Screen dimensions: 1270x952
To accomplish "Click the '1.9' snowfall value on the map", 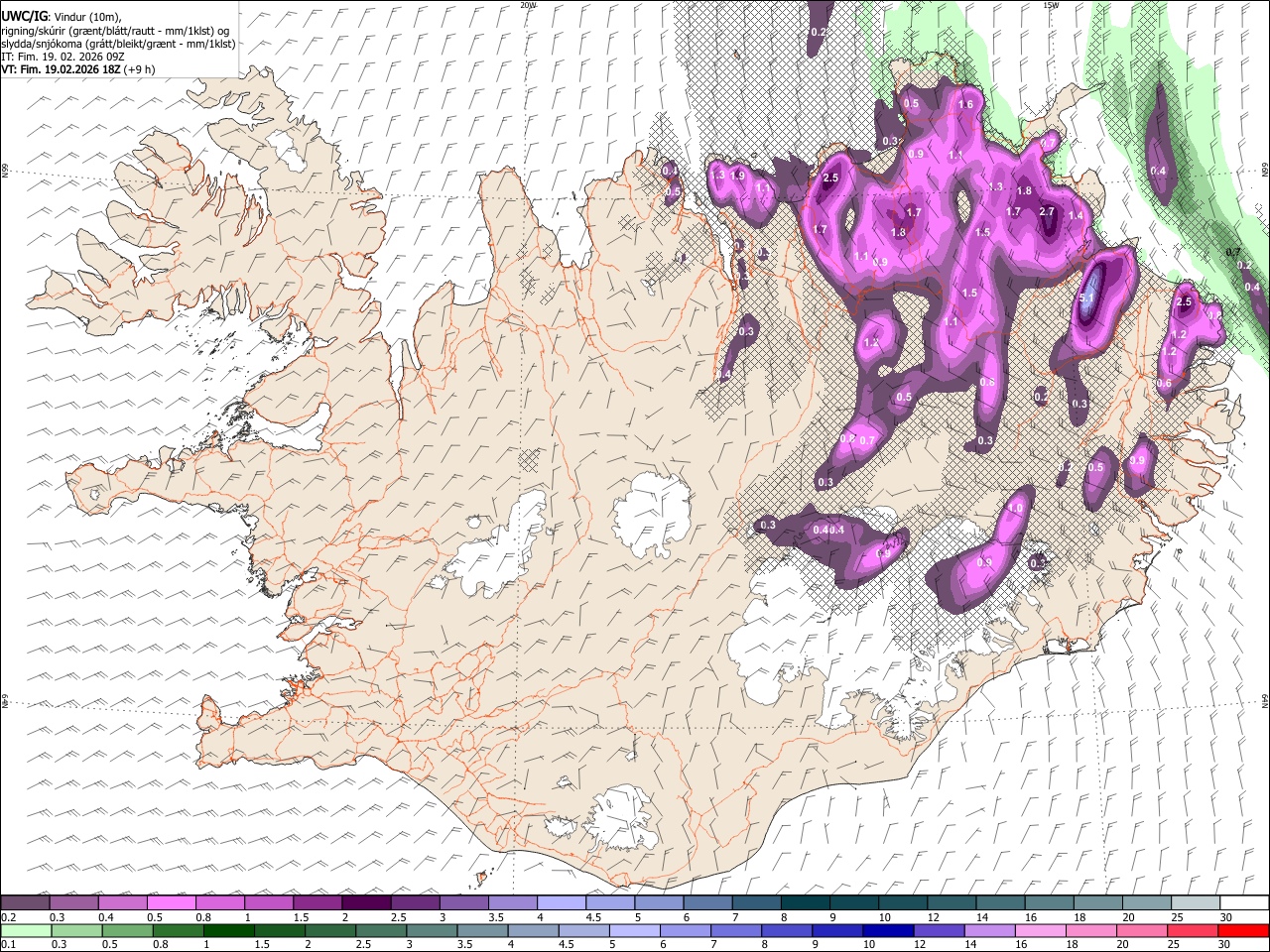I will point(737,176).
